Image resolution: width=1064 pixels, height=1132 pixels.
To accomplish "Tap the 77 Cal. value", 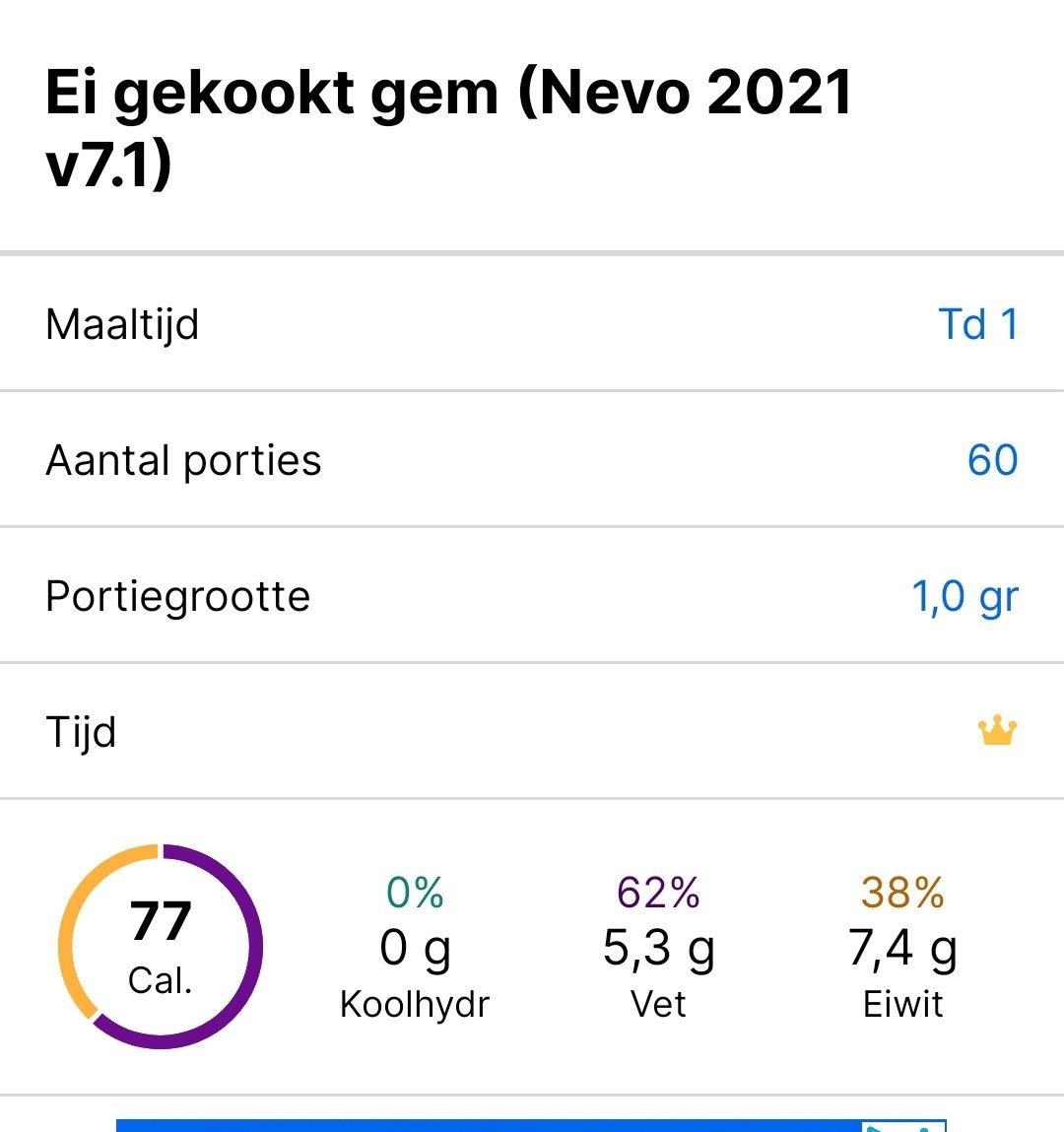I will click(x=161, y=946).
